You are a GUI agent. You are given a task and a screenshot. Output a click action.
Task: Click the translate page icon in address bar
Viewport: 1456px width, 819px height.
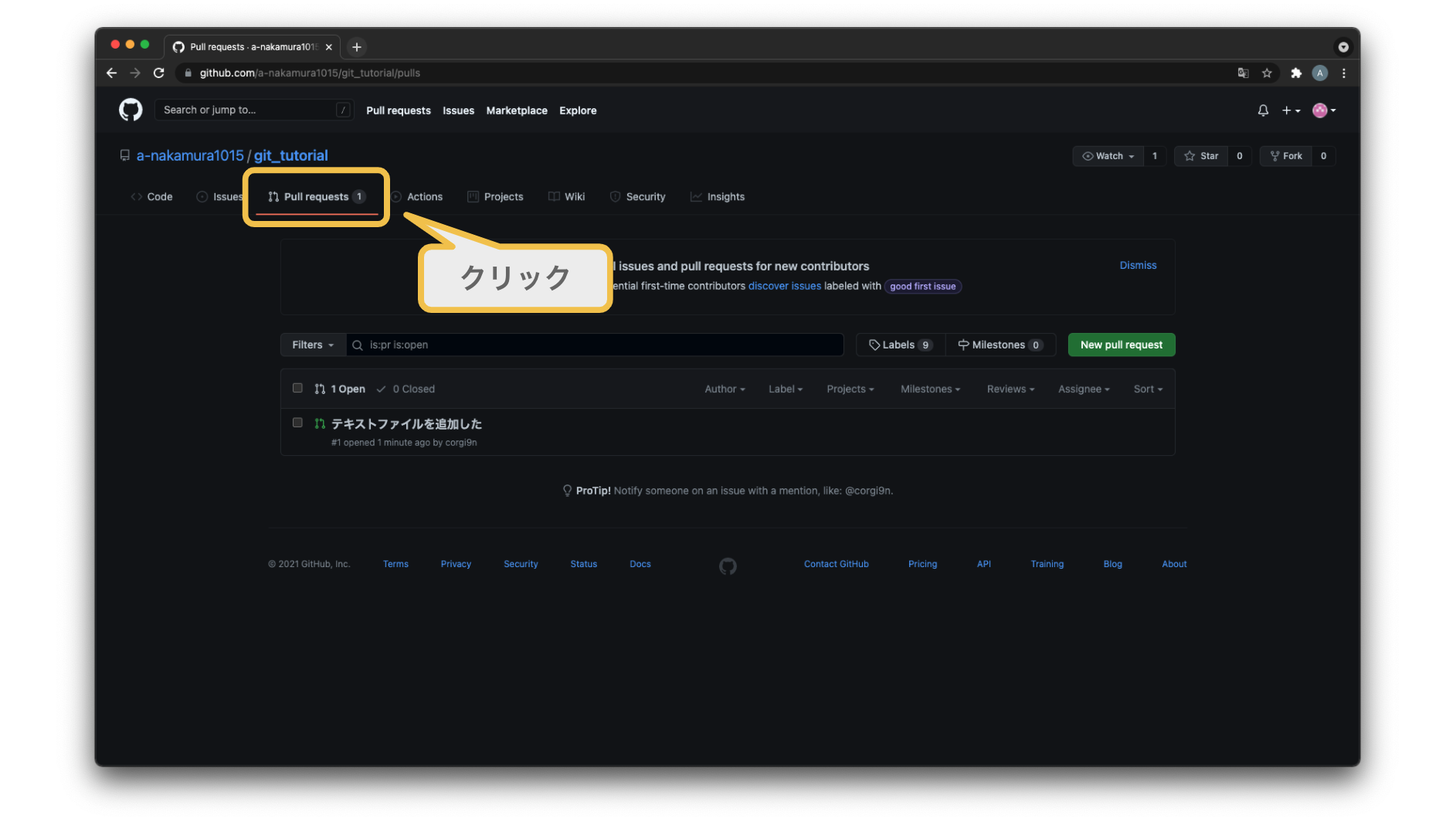coord(1243,73)
